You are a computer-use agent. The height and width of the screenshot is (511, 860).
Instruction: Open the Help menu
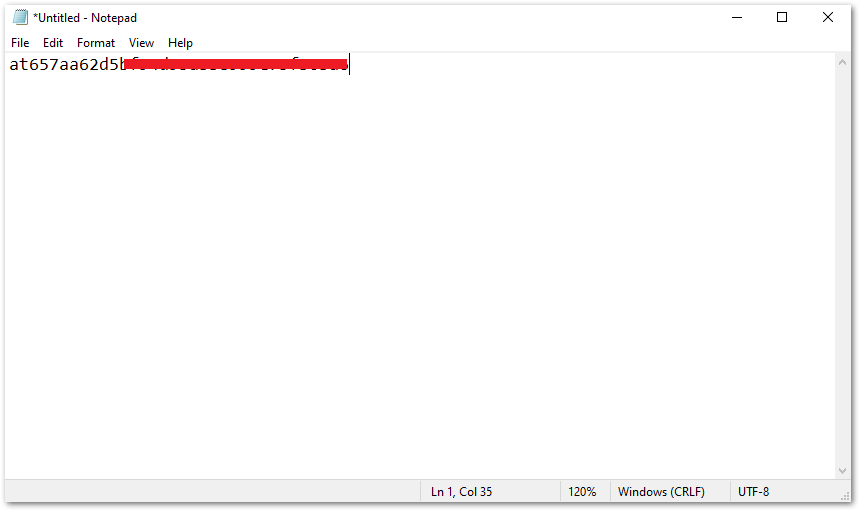click(180, 43)
